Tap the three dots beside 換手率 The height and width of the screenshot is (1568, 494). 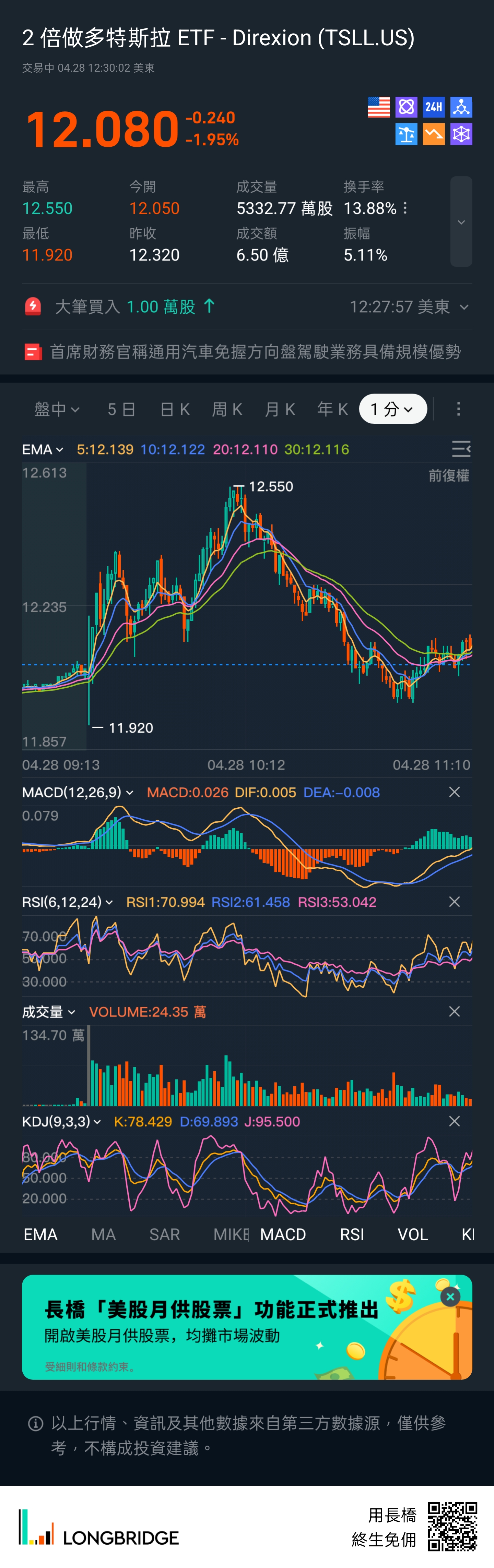[x=406, y=208]
